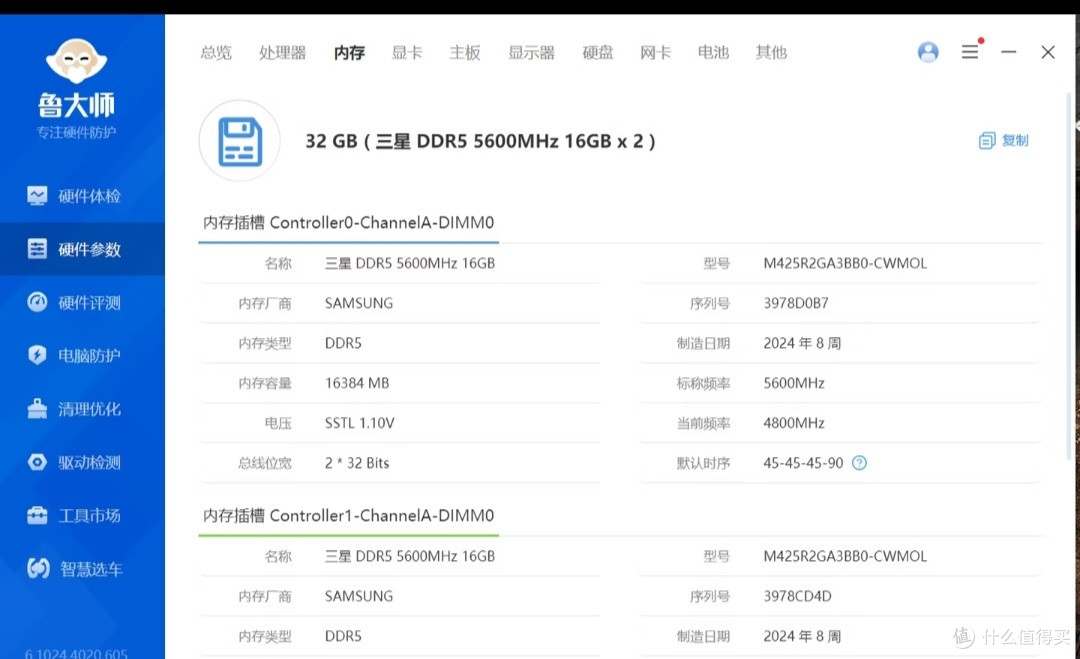The image size is (1080, 659).
Task: Click model M425R2GA3BB0-CWMOL in Controller0 section
Action: pos(845,263)
